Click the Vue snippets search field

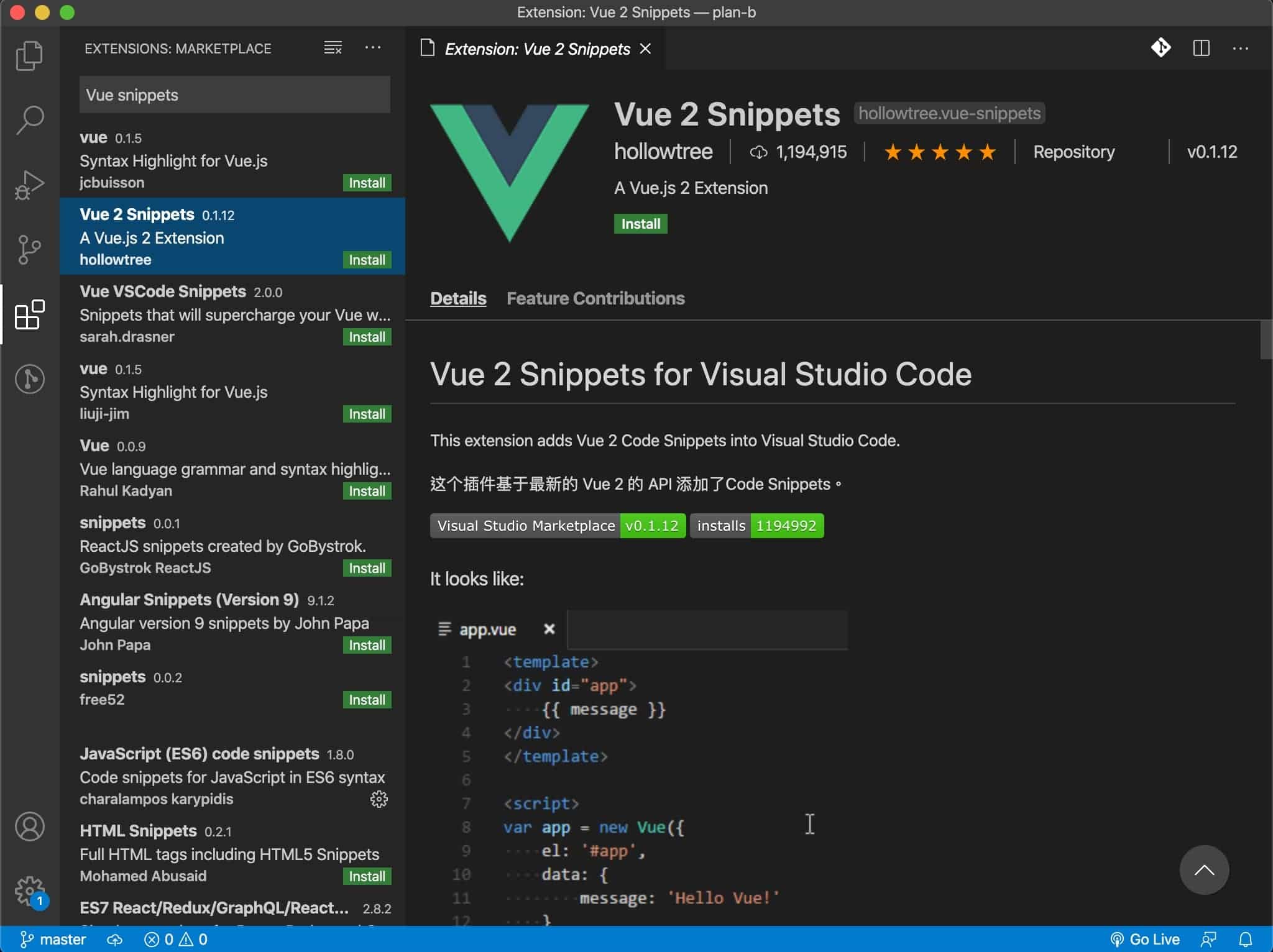(x=234, y=95)
